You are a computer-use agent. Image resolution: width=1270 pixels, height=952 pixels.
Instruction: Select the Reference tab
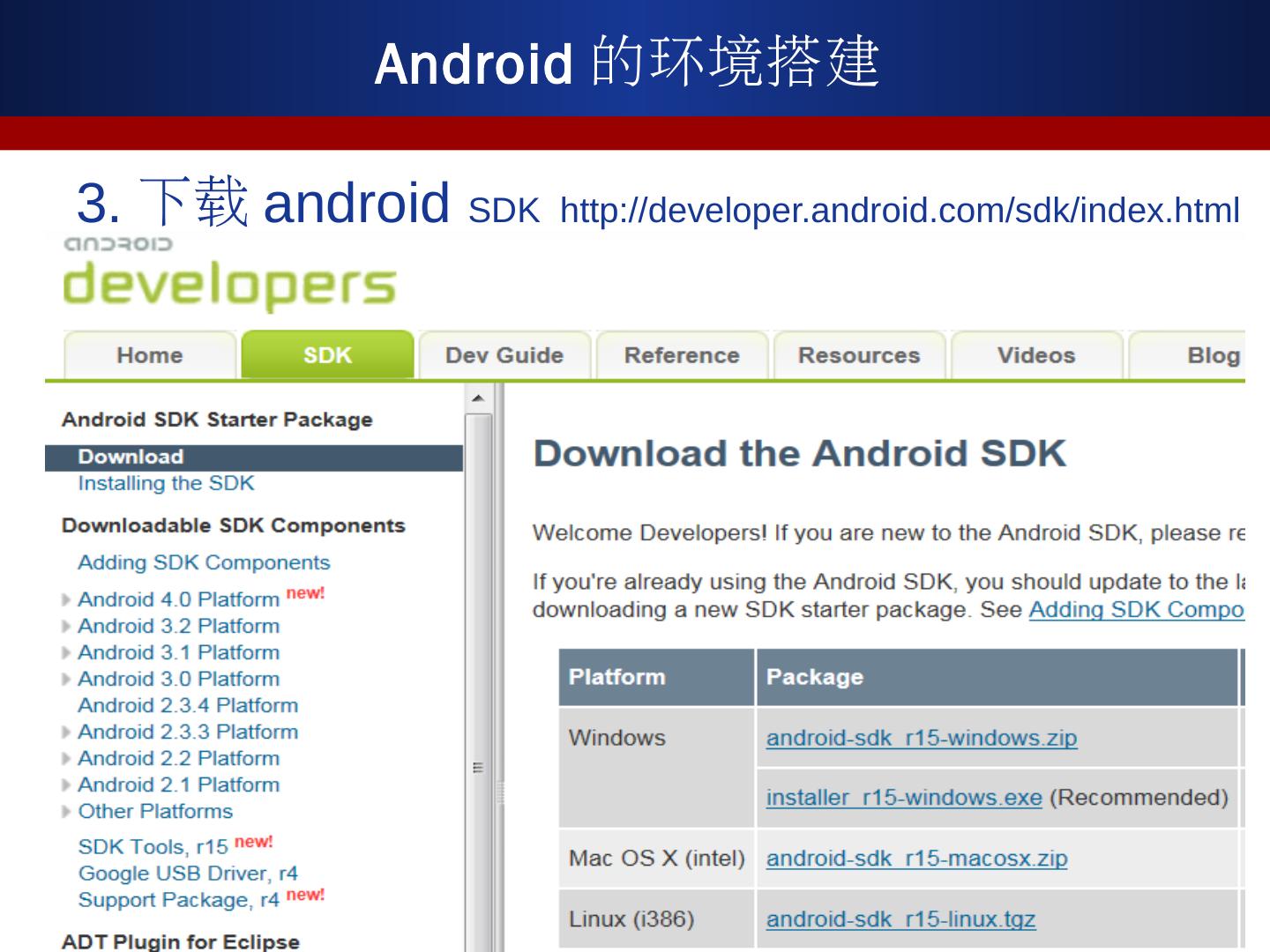pyautogui.click(x=682, y=355)
